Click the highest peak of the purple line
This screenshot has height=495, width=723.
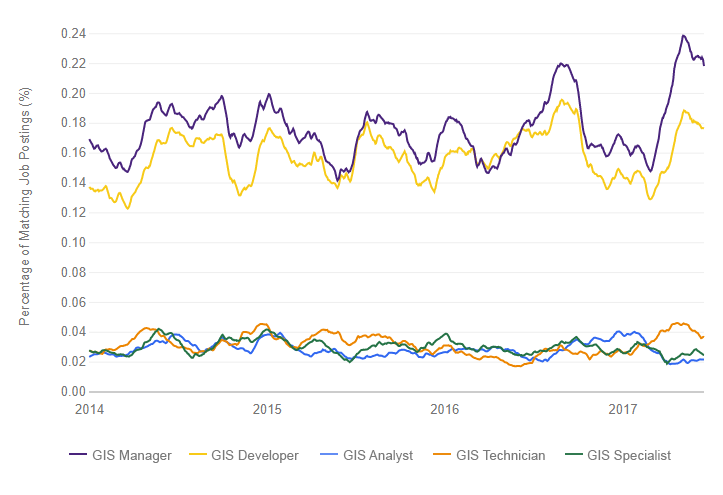[x=683, y=36]
